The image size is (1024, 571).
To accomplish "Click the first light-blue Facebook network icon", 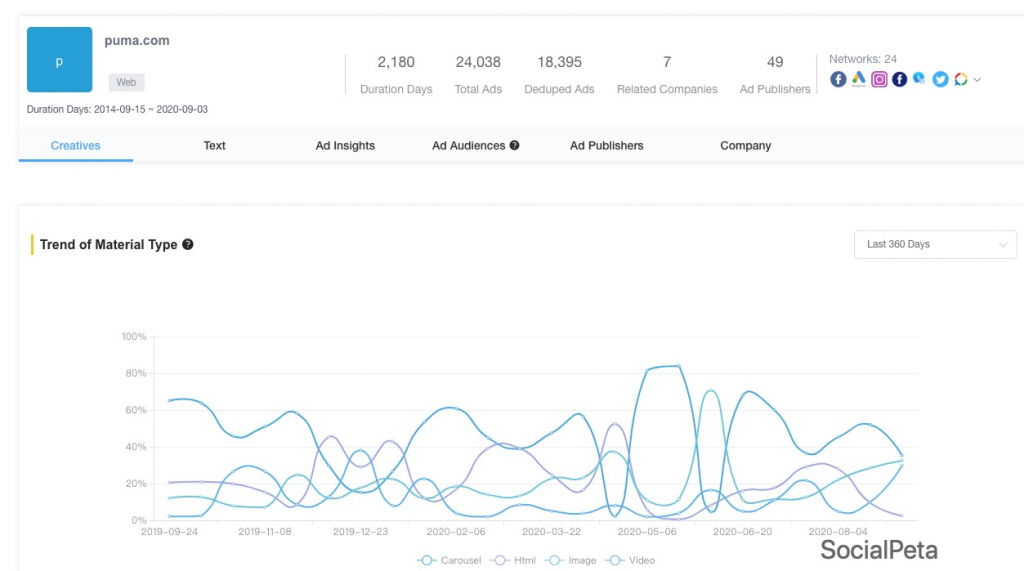I will click(838, 79).
